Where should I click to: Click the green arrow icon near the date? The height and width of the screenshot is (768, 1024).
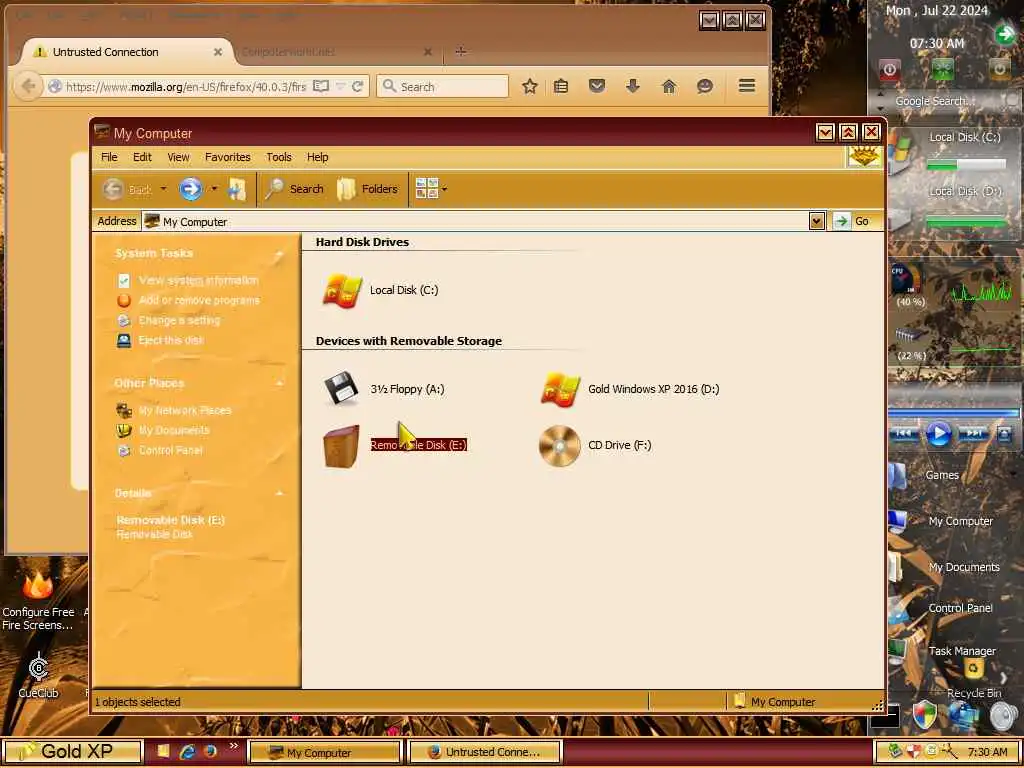tap(1004, 34)
